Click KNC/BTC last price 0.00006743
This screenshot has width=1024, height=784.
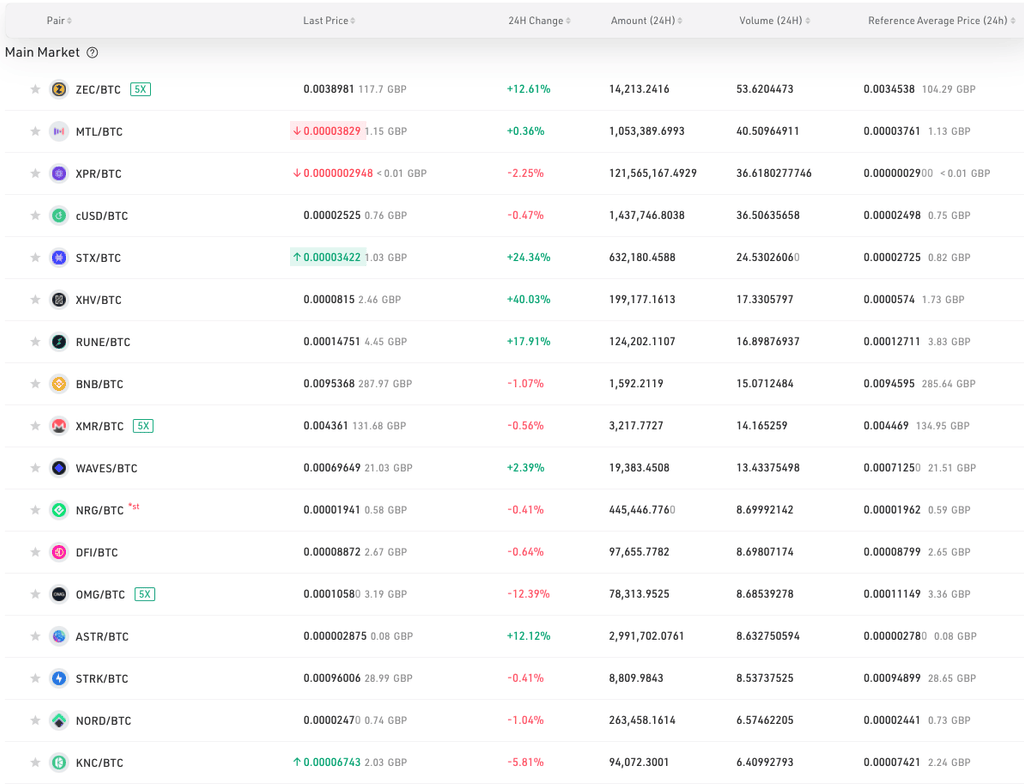(332, 762)
